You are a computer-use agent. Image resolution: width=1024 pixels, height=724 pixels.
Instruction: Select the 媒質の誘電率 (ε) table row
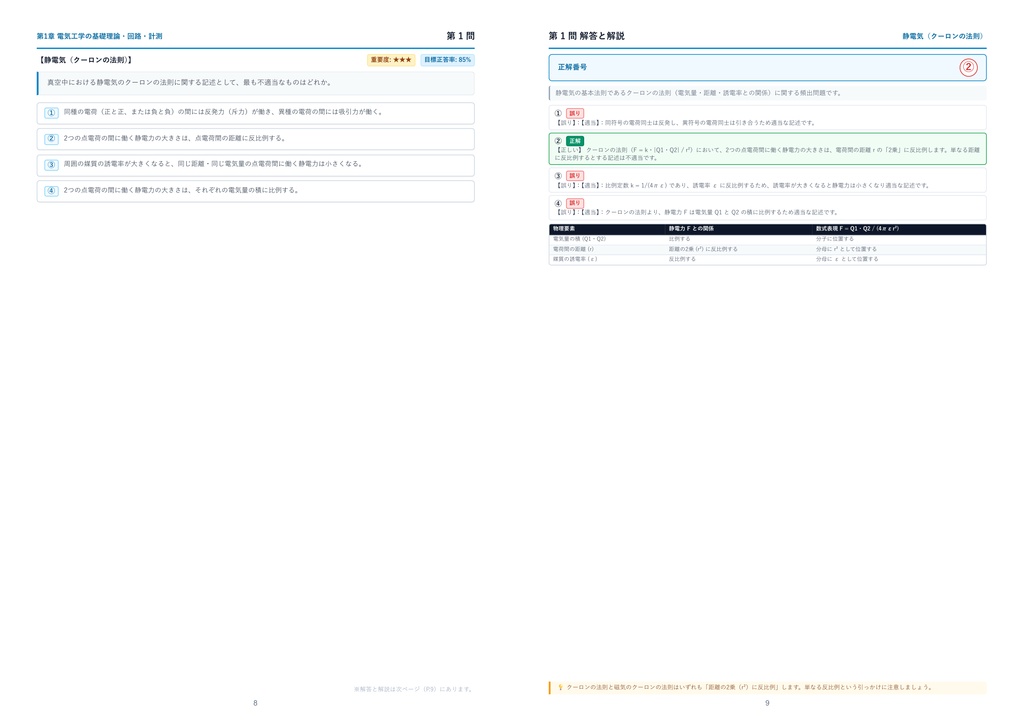click(x=767, y=259)
